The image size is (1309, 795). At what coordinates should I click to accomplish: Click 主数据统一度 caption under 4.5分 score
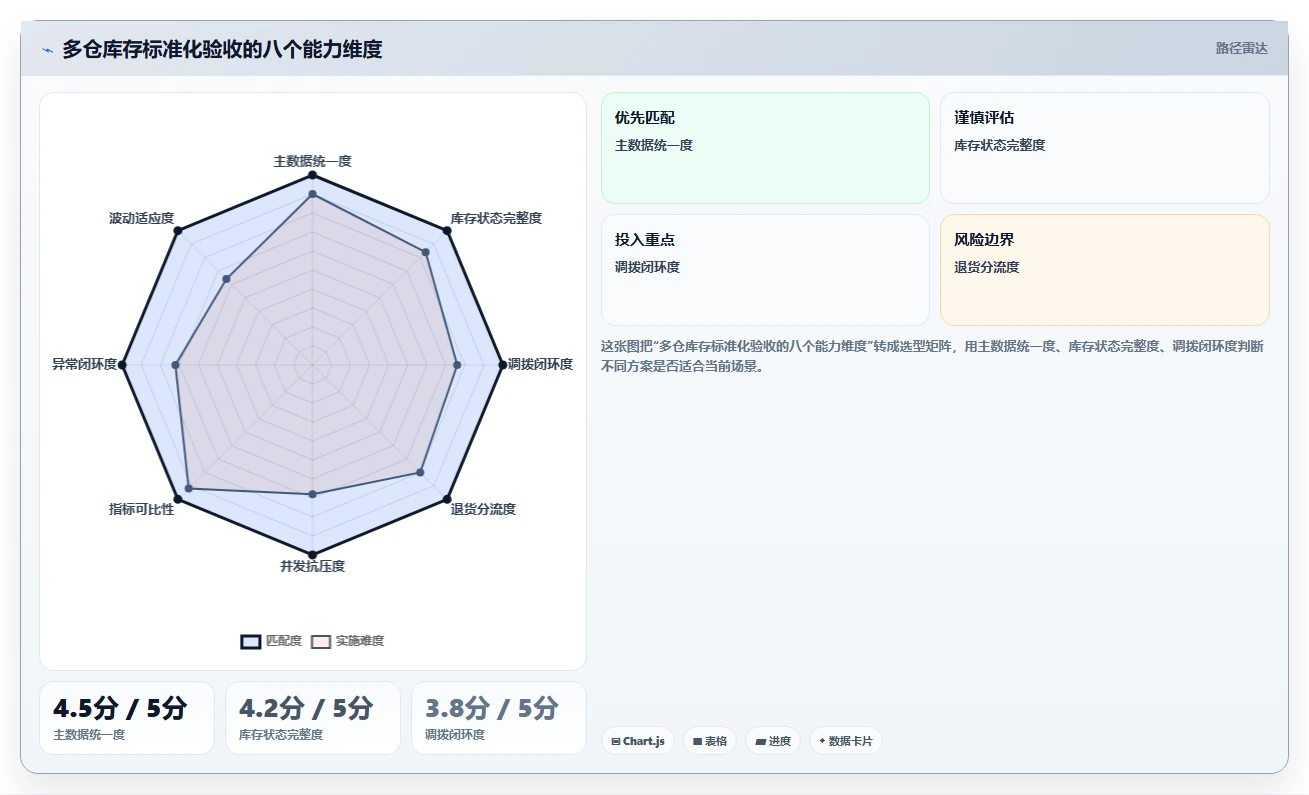(89, 735)
